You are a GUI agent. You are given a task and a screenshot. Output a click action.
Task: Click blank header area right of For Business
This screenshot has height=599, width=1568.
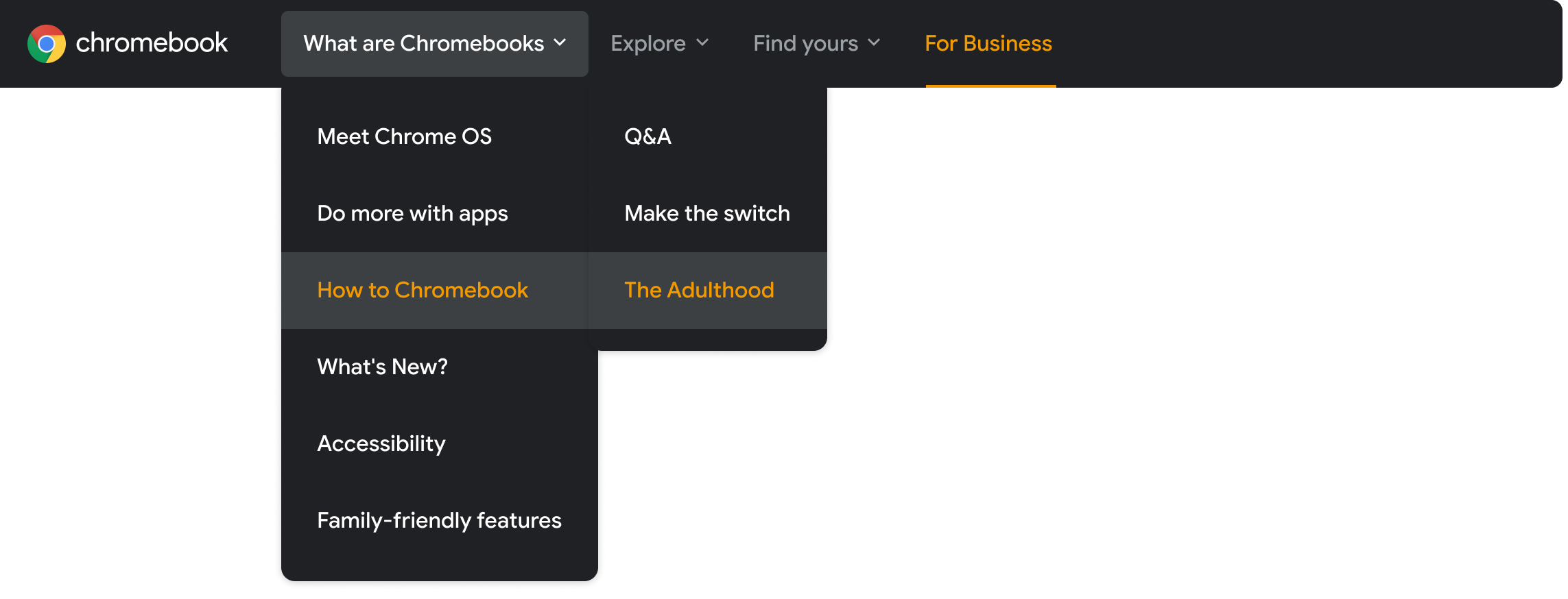coord(1303,44)
